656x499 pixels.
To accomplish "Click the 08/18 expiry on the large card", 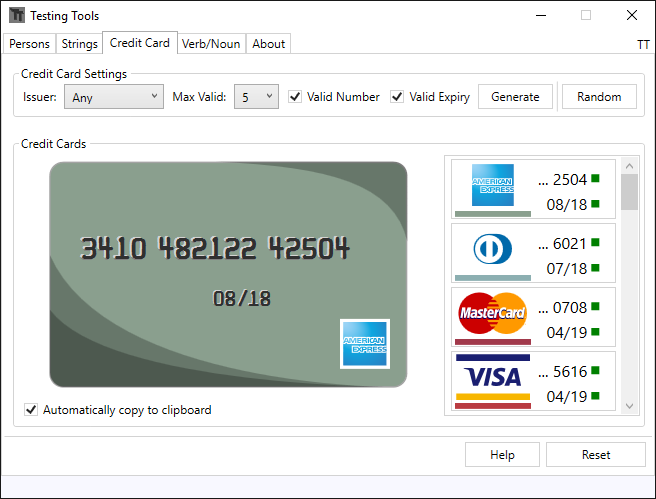I will click(x=242, y=299).
